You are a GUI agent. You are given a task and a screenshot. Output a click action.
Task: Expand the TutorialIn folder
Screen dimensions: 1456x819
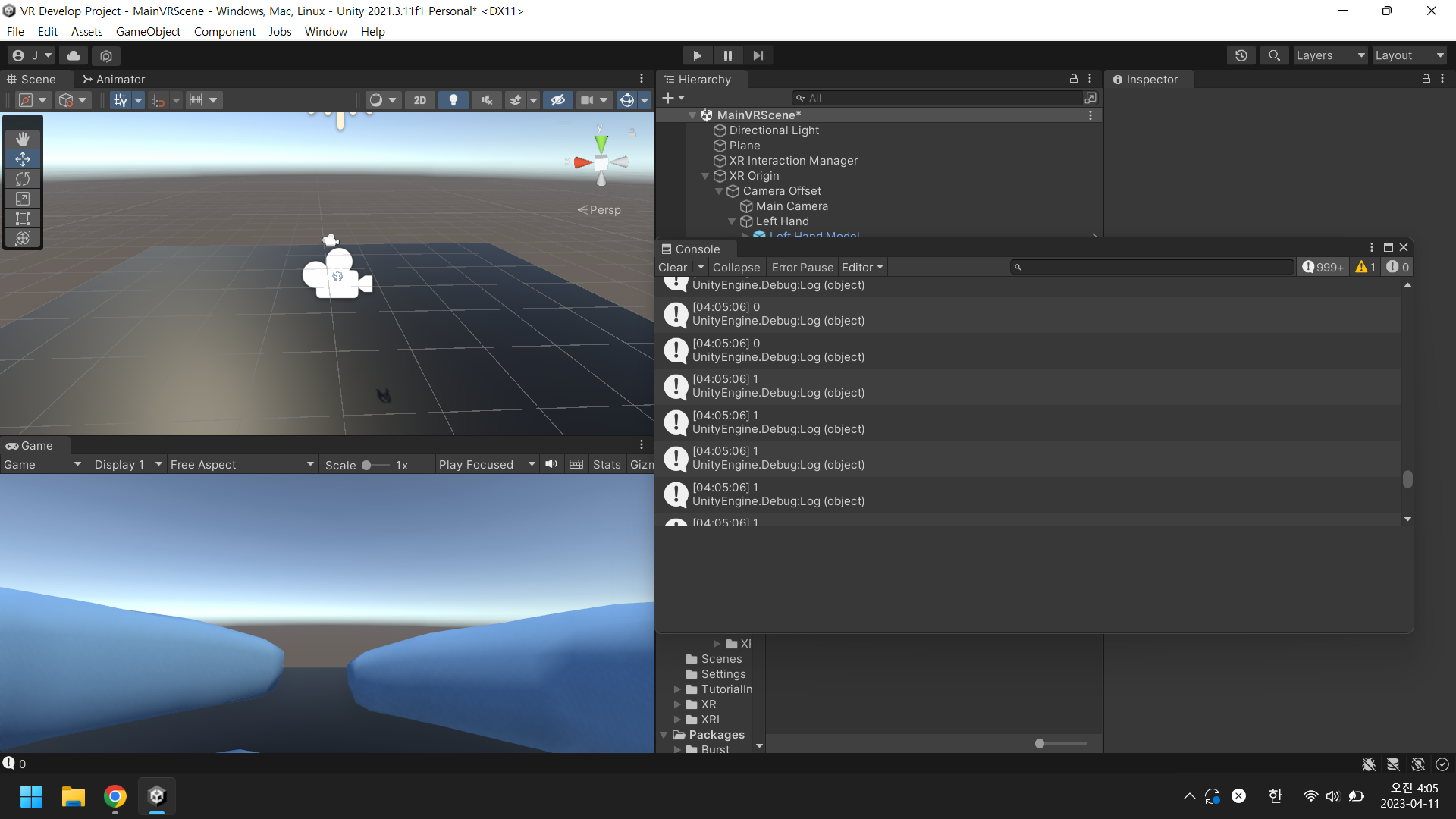pos(677,689)
